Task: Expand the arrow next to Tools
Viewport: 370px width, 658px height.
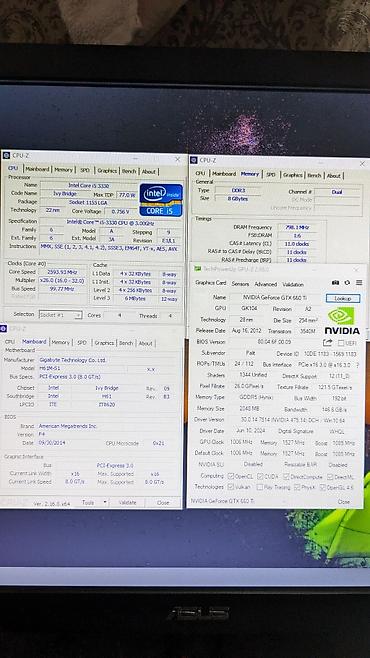Action: click(105, 502)
